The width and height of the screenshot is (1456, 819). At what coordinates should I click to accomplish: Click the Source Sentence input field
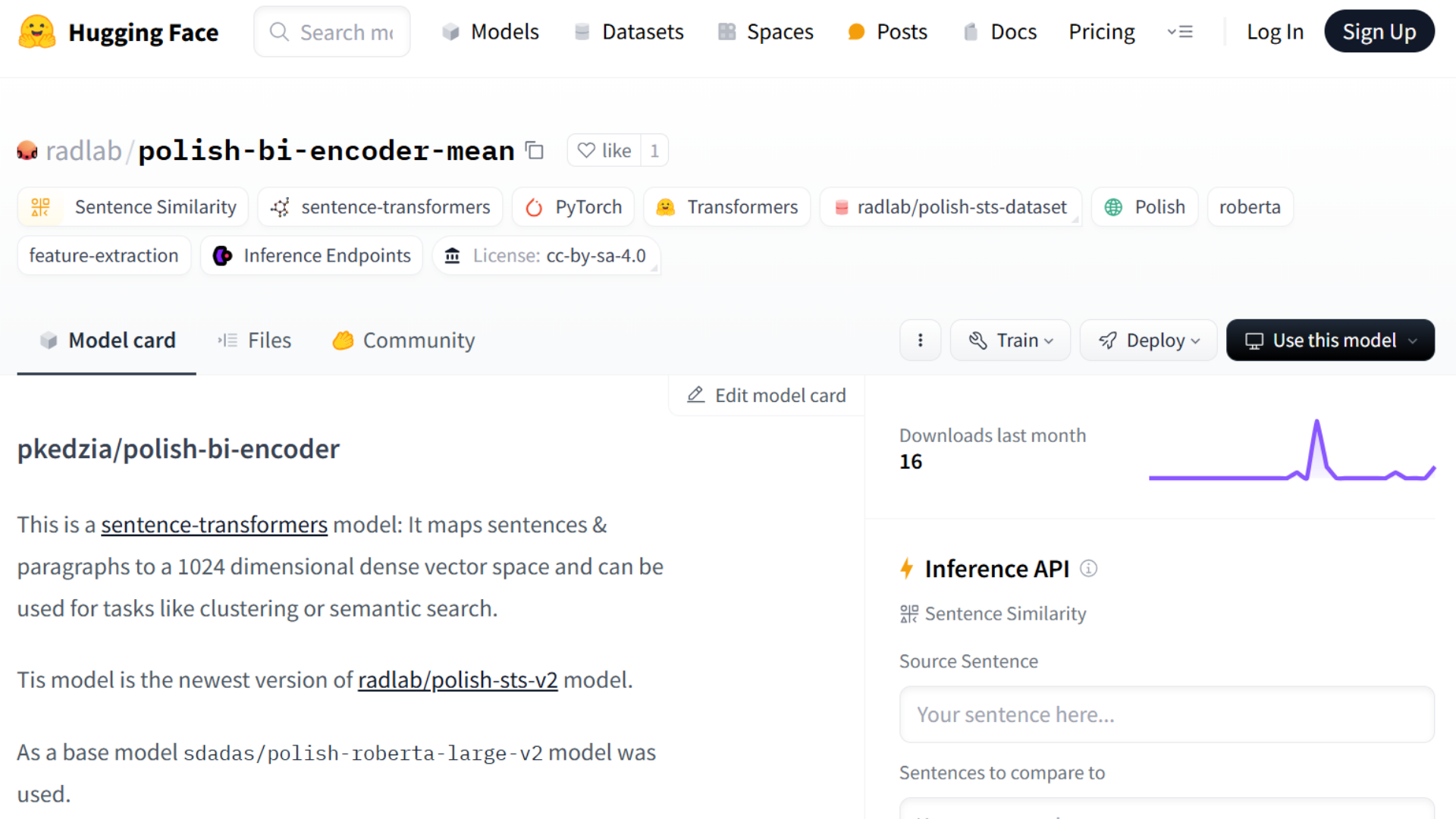(x=1166, y=714)
